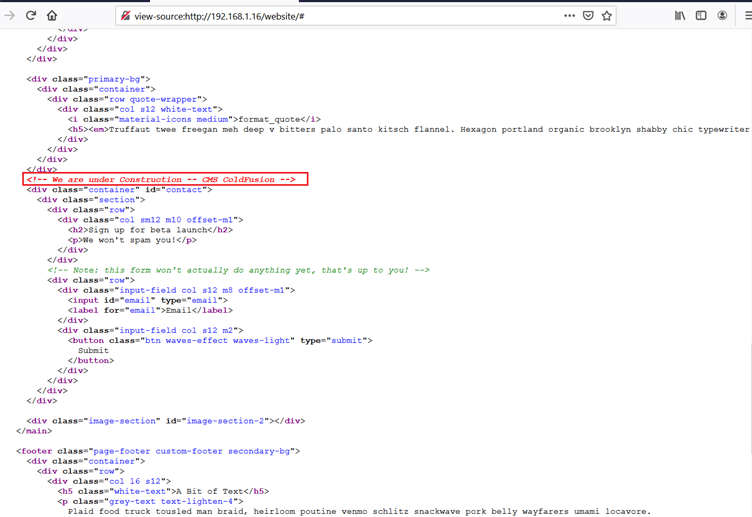Open the Library bookmarks and history icon
This screenshot has height=517, width=752.
pyautogui.click(x=680, y=15)
